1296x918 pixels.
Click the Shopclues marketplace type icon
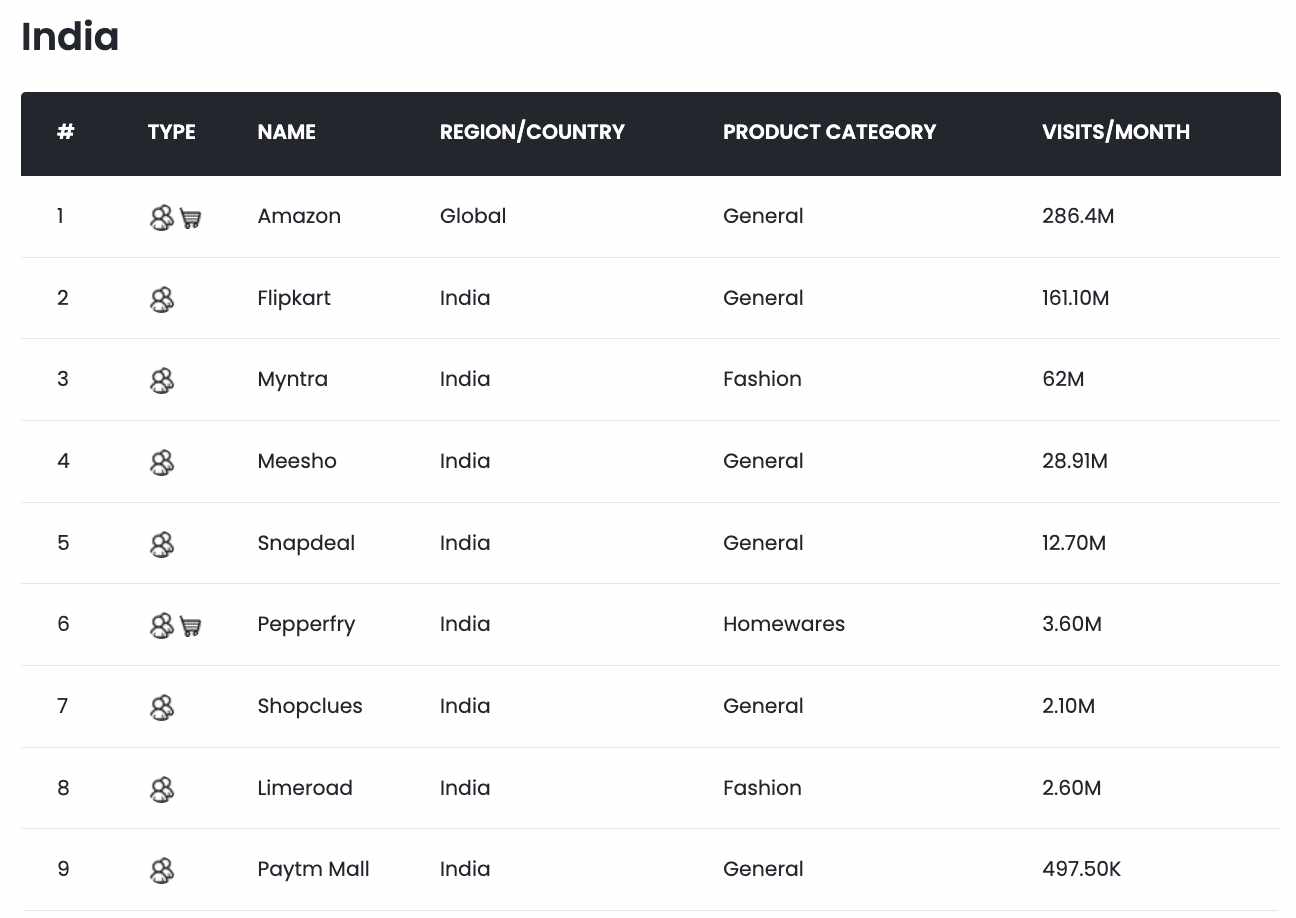[161, 707]
